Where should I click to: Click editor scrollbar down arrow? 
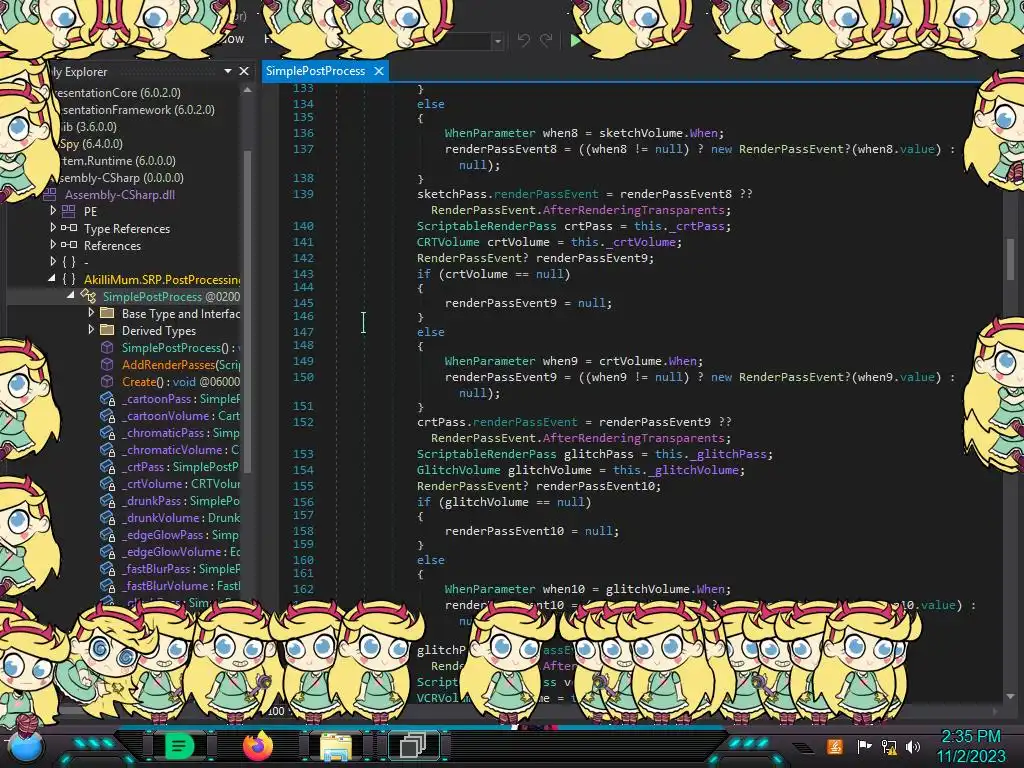pyautogui.click(x=1010, y=696)
